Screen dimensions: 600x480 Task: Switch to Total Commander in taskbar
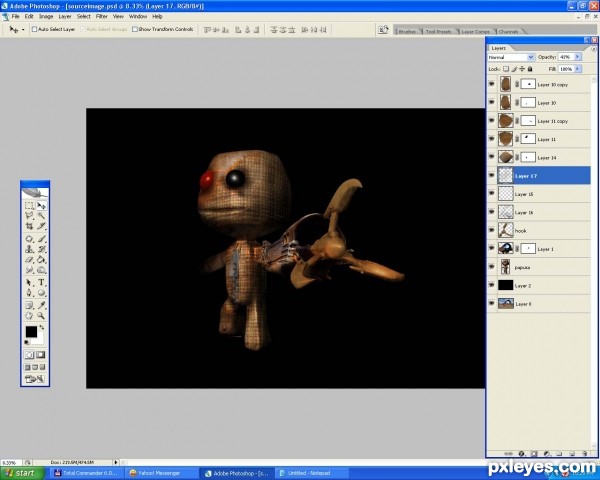click(86, 473)
